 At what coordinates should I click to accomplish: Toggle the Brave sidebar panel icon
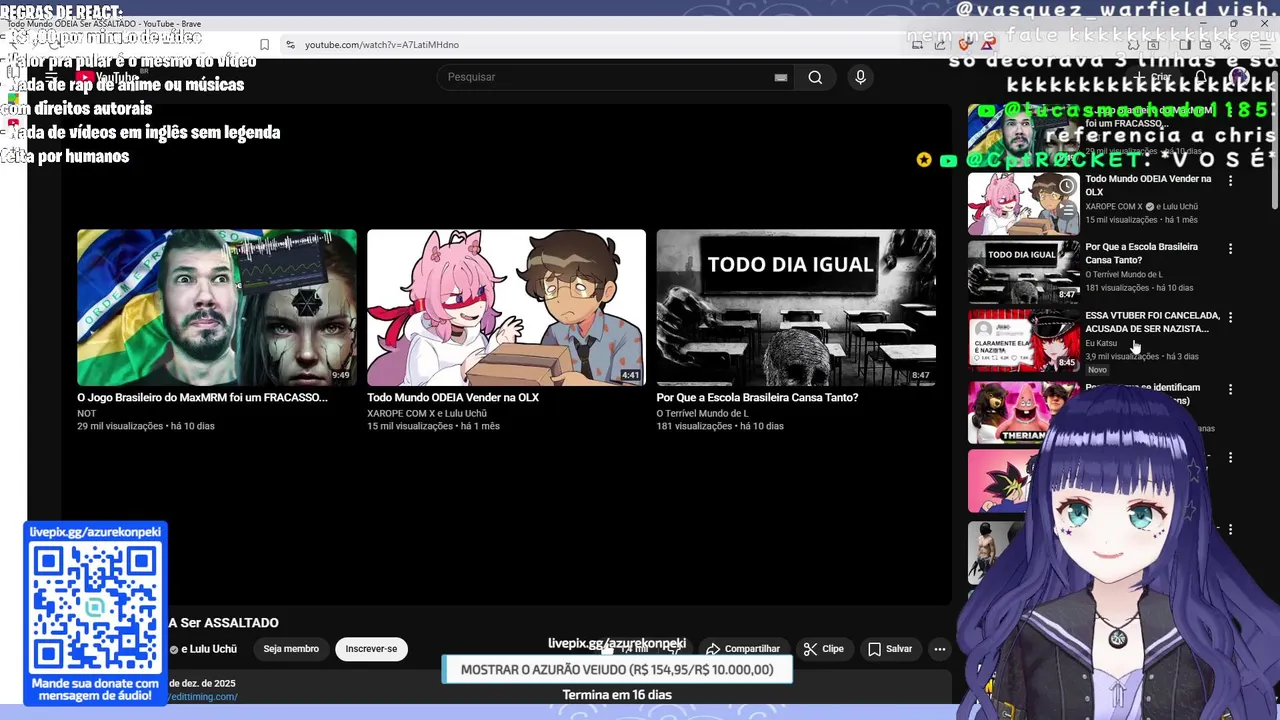[x=1184, y=44]
